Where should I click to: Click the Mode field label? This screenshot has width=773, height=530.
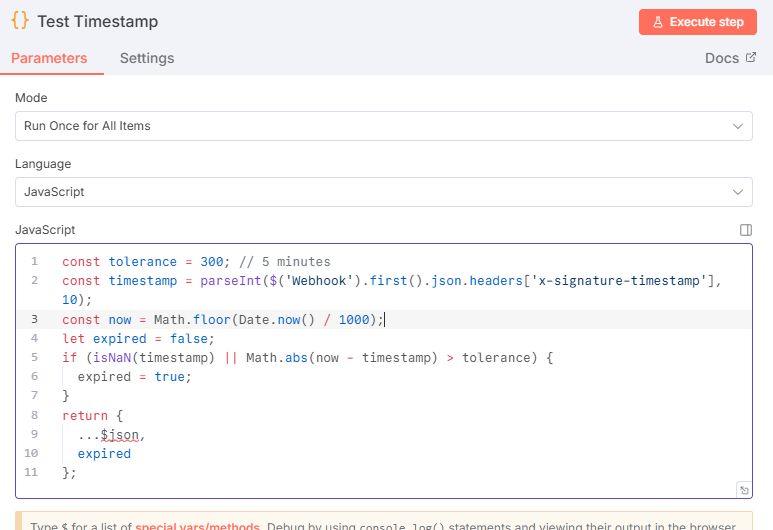31,98
